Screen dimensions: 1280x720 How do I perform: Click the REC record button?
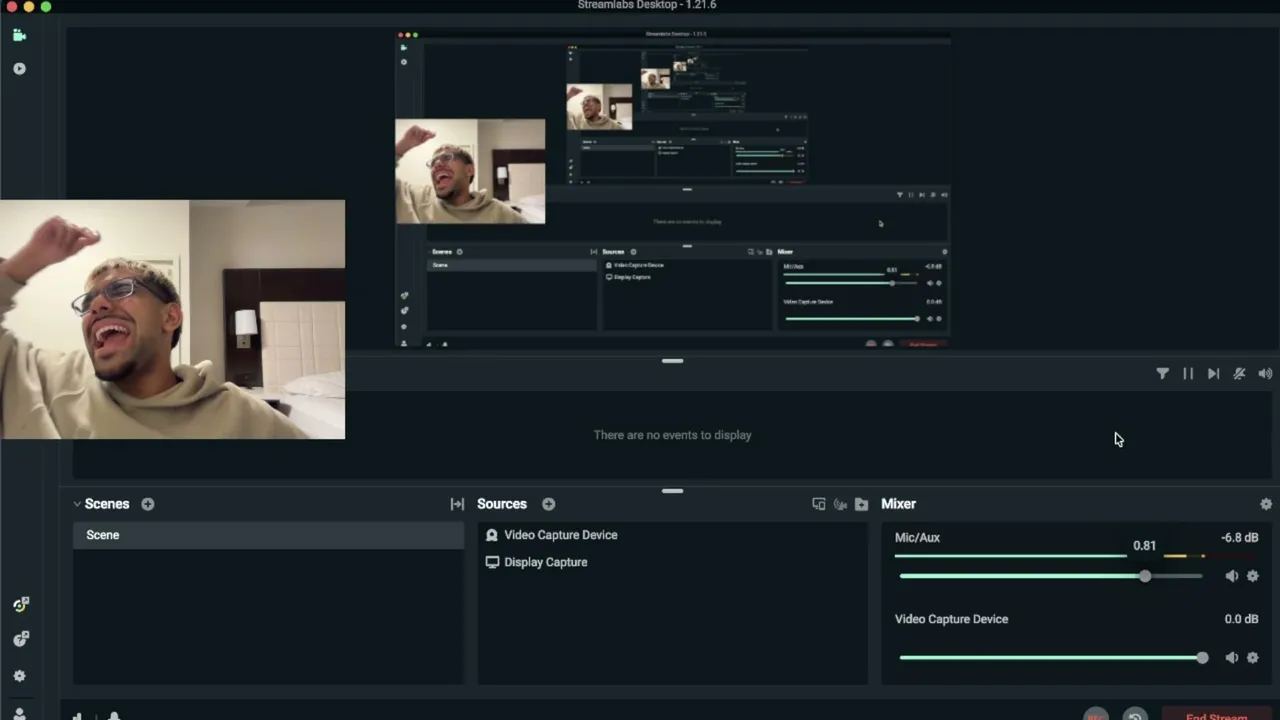(x=1097, y=715)
